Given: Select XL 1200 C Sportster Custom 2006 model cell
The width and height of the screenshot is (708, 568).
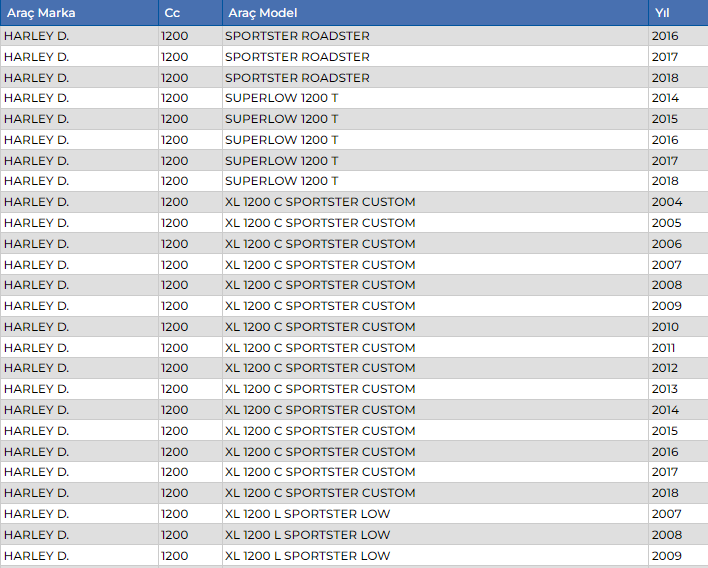Looking at the screenshot, I should tap(320, 244).
